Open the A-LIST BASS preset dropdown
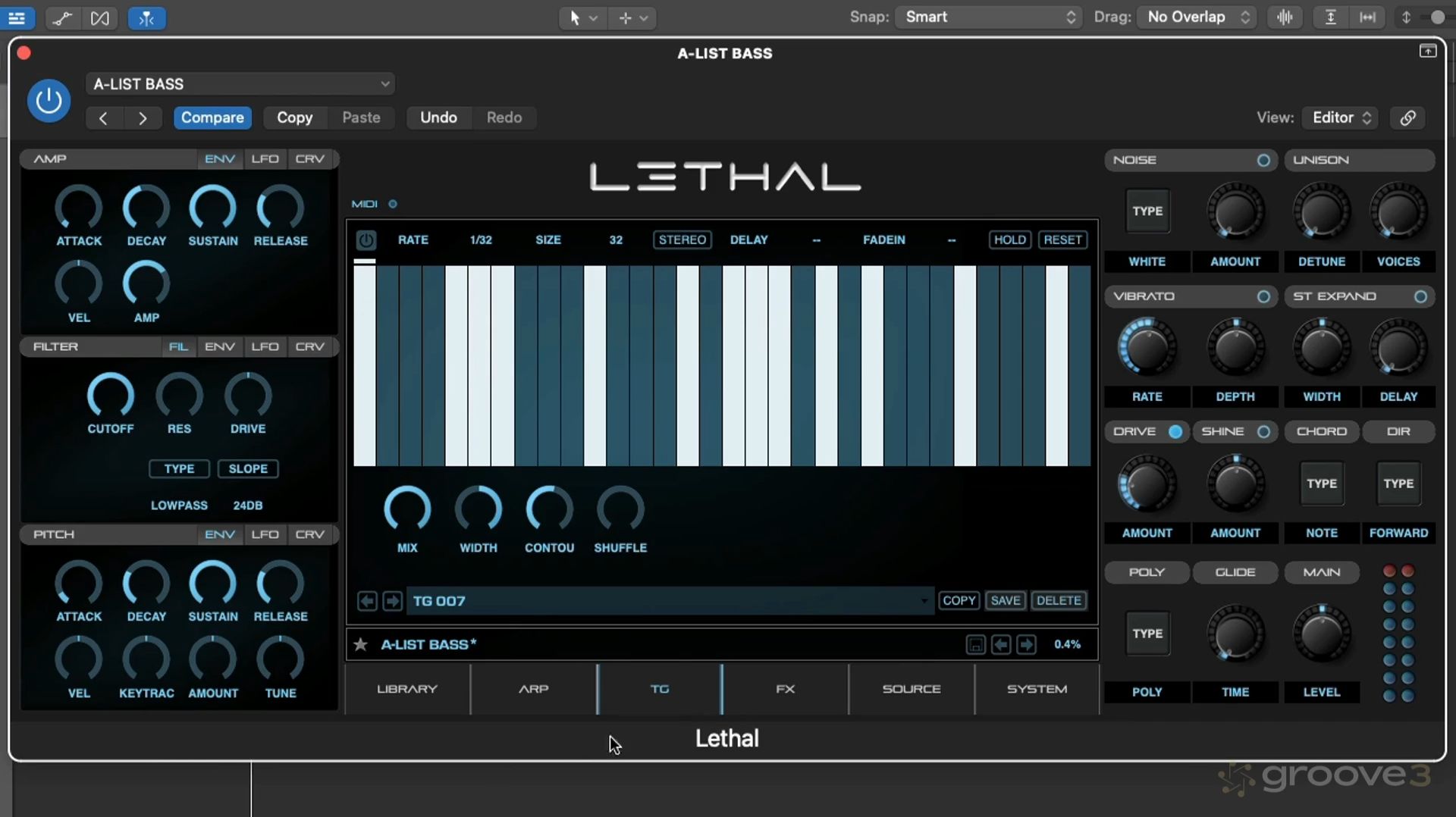The height and width of the screenshot is (817, 1456). (x=240, y=84)
